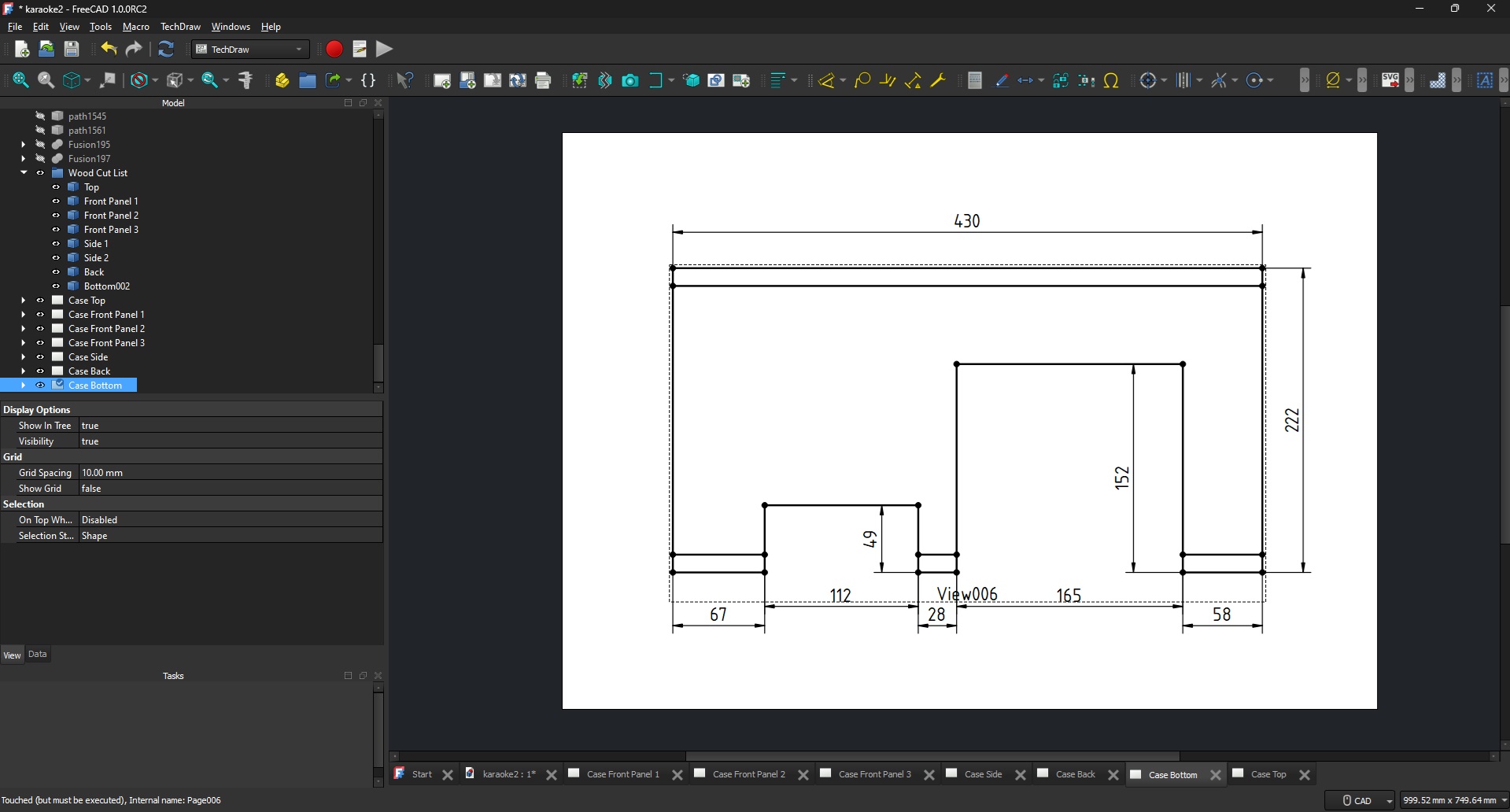Open the TechDraw menu
Image resolution: width=1510 pixels, height=812 pixels.
(x=180, y=27)
